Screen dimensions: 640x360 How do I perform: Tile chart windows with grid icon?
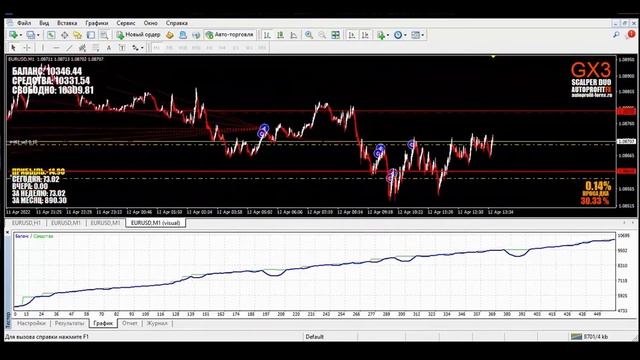pyautogui.click(x=336, y=35)
